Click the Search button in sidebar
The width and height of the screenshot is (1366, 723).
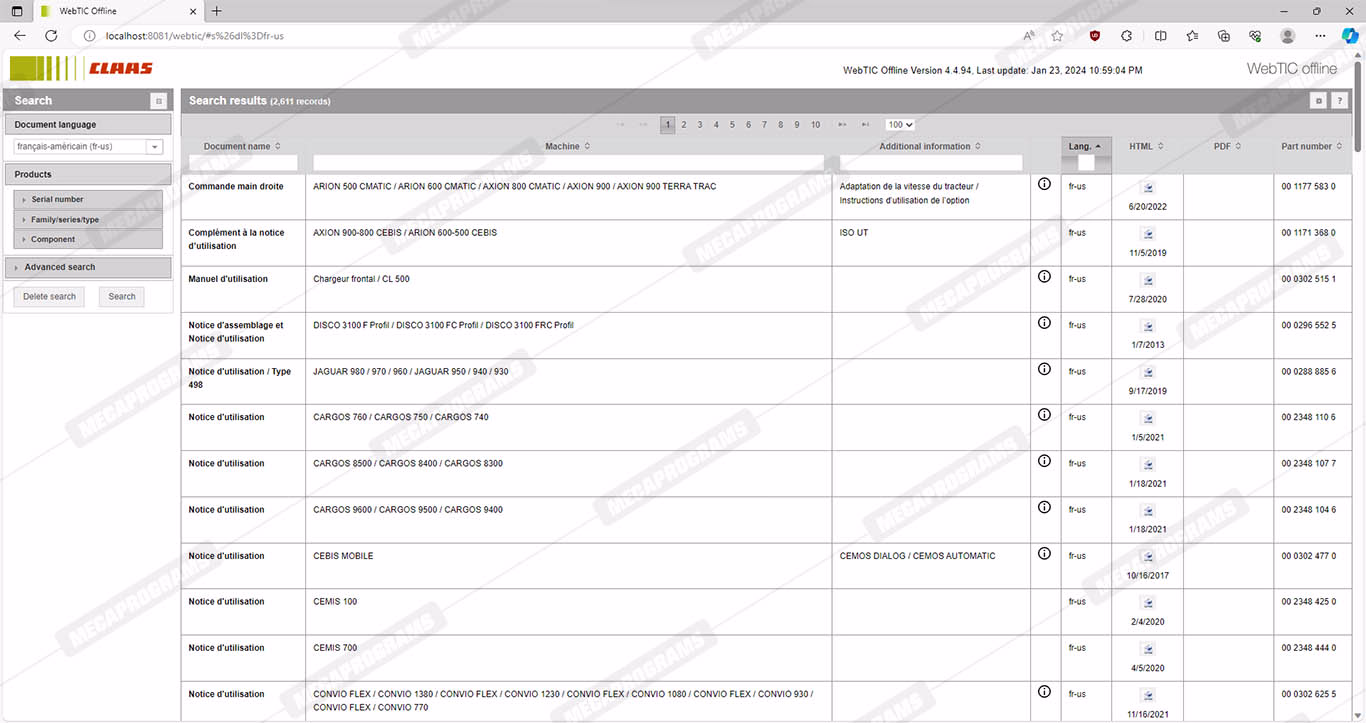tap(122, 297)
